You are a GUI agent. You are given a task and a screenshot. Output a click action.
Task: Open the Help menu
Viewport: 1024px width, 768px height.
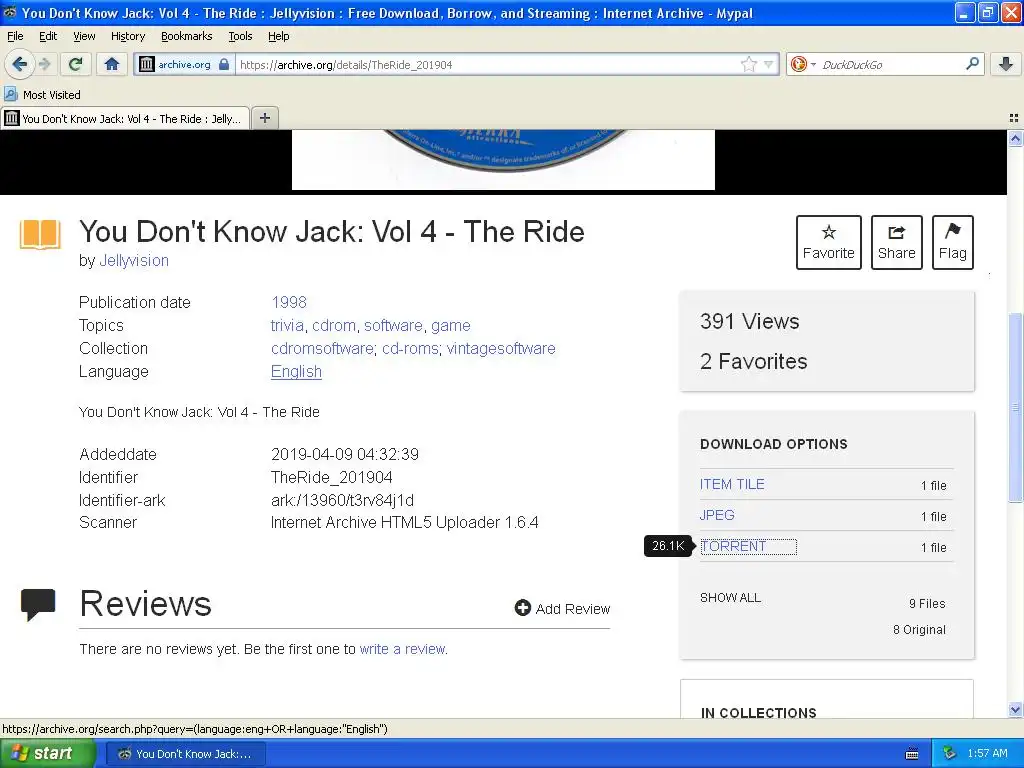pos(278,36)
